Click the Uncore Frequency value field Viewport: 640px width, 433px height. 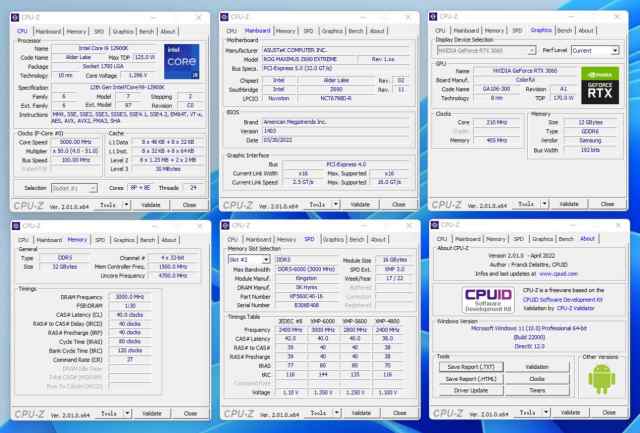[x=173, y=276]
